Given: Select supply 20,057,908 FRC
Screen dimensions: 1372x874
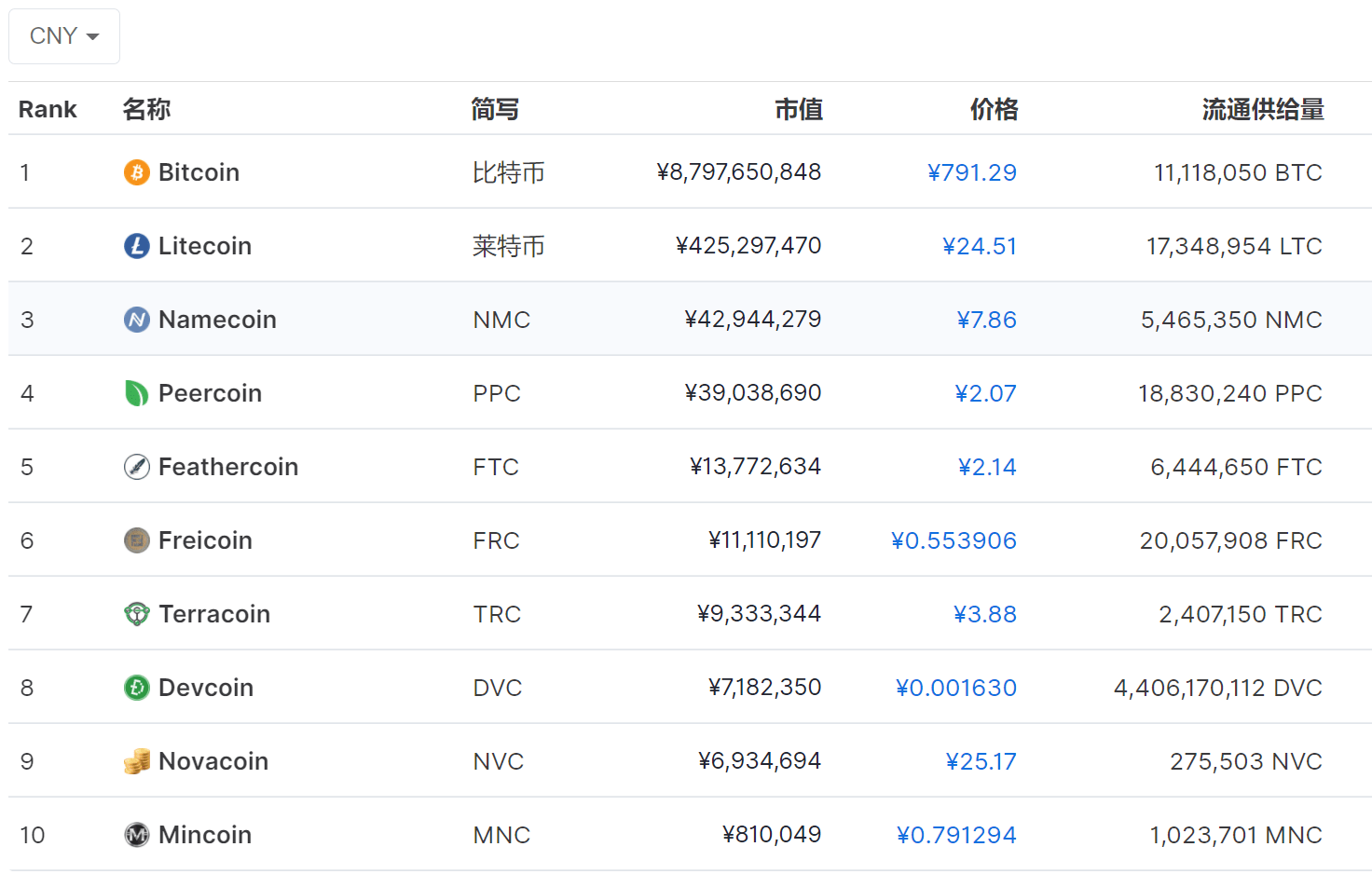Looking at the screenshot, I should 1231,540.
